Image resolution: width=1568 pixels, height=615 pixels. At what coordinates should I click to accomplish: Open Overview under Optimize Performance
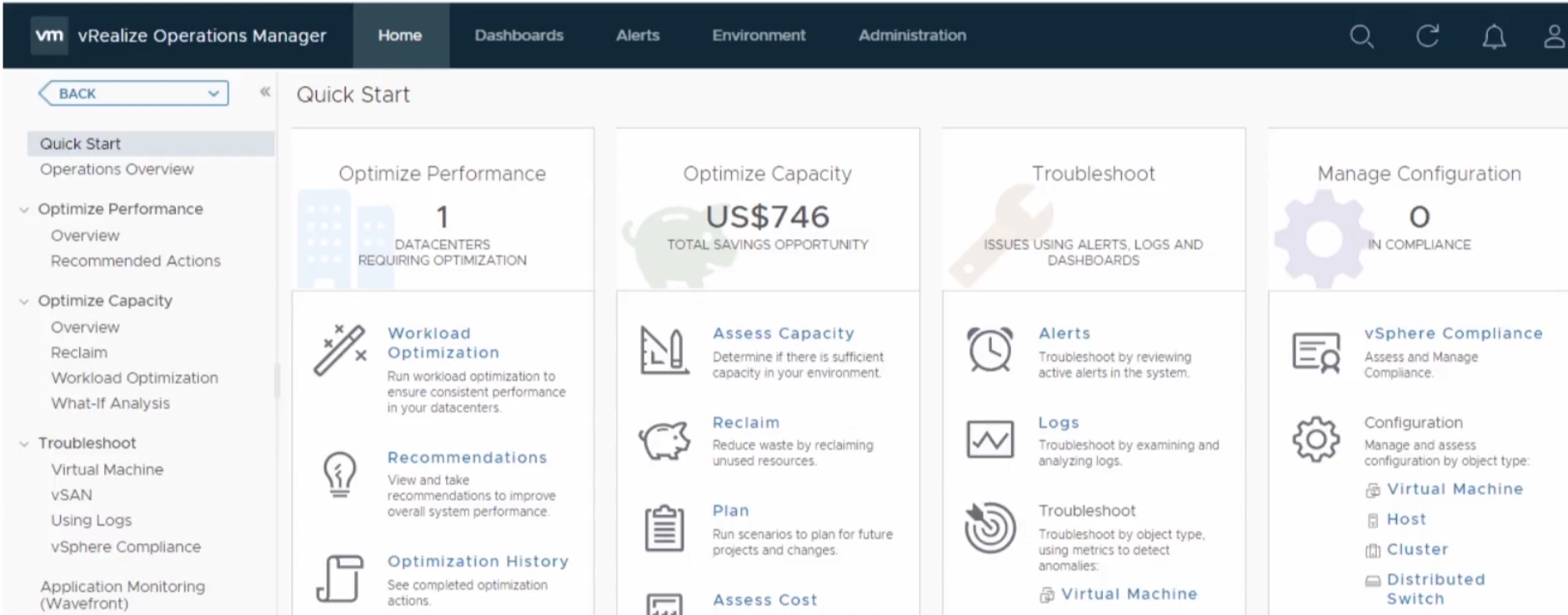pos(85,236)
